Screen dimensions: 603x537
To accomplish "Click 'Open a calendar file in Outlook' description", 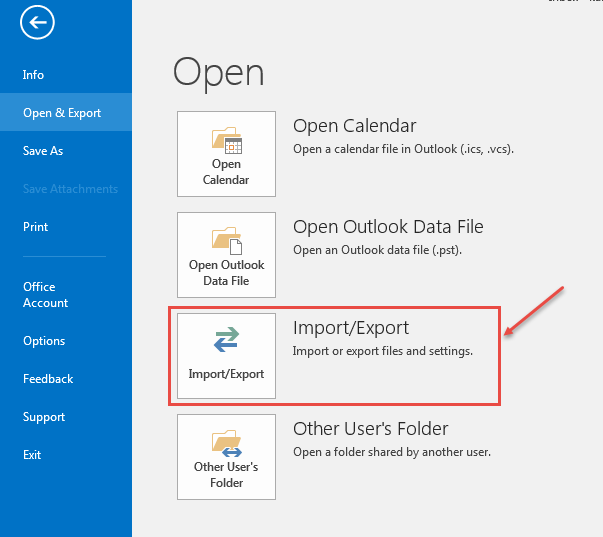I will [403, 149].
